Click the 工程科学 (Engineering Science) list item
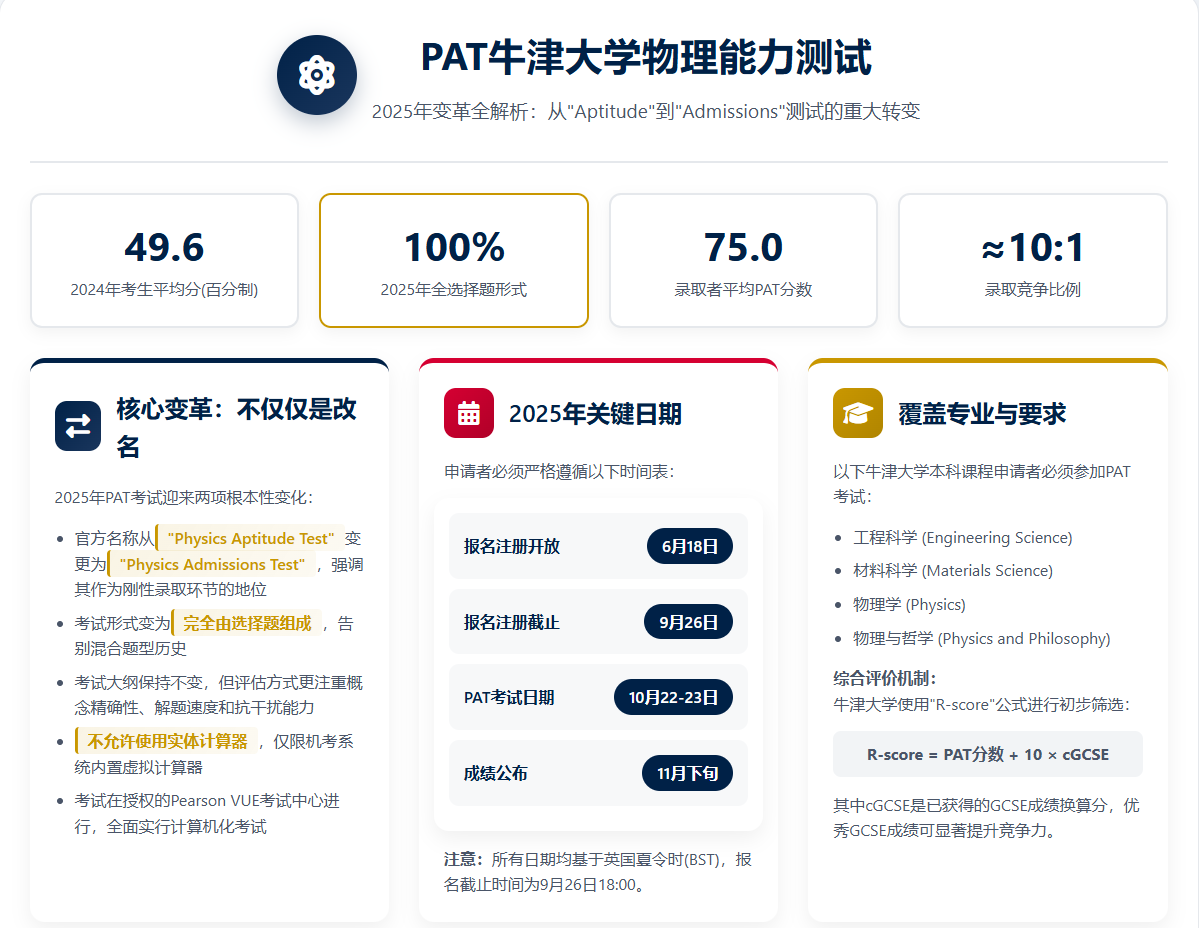The image size is (1199, 928). coord(962,537)
